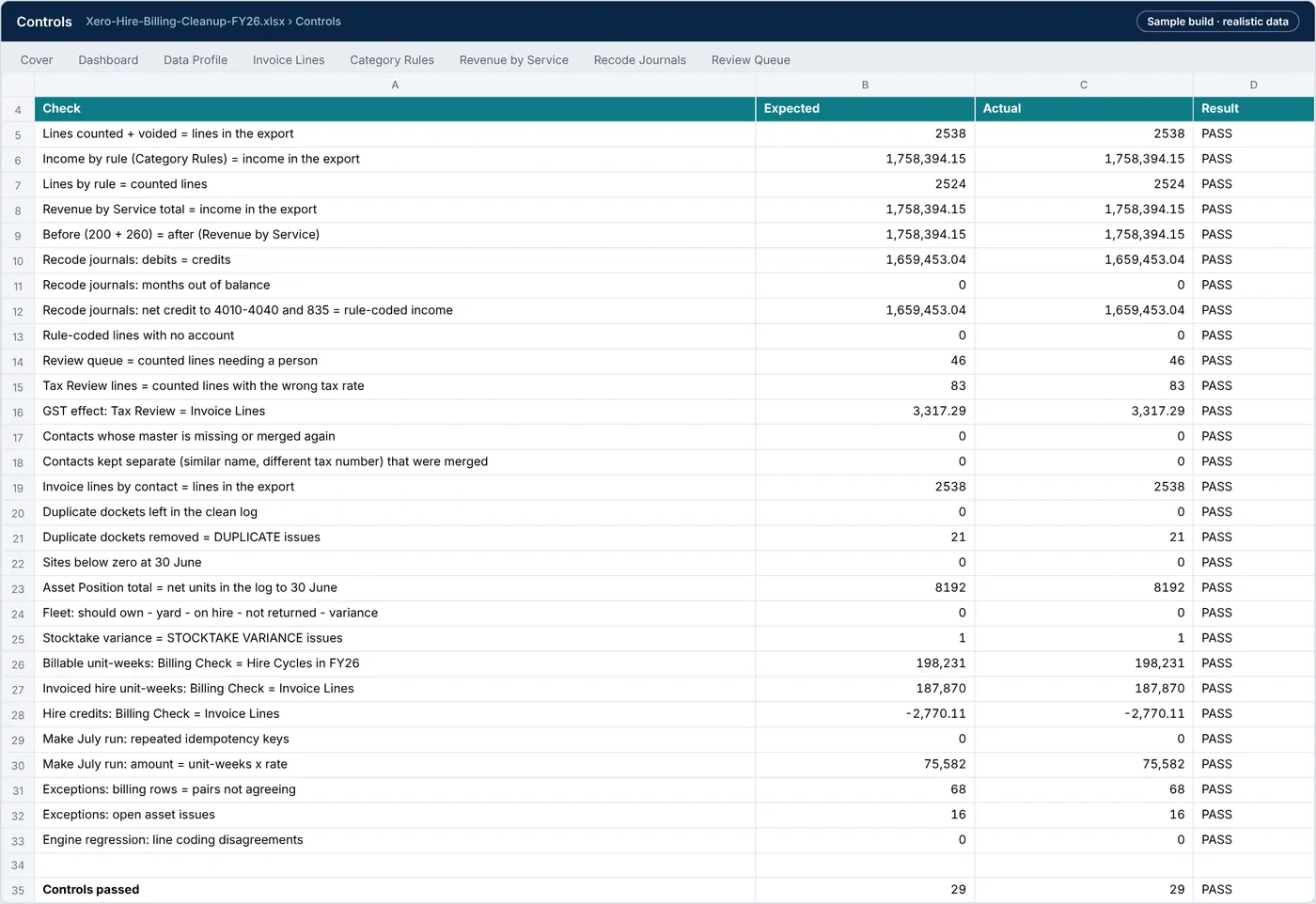1316x904 pixels.
Task: Click 'Recode journals: months out of balance'
Action: [395, 286]
